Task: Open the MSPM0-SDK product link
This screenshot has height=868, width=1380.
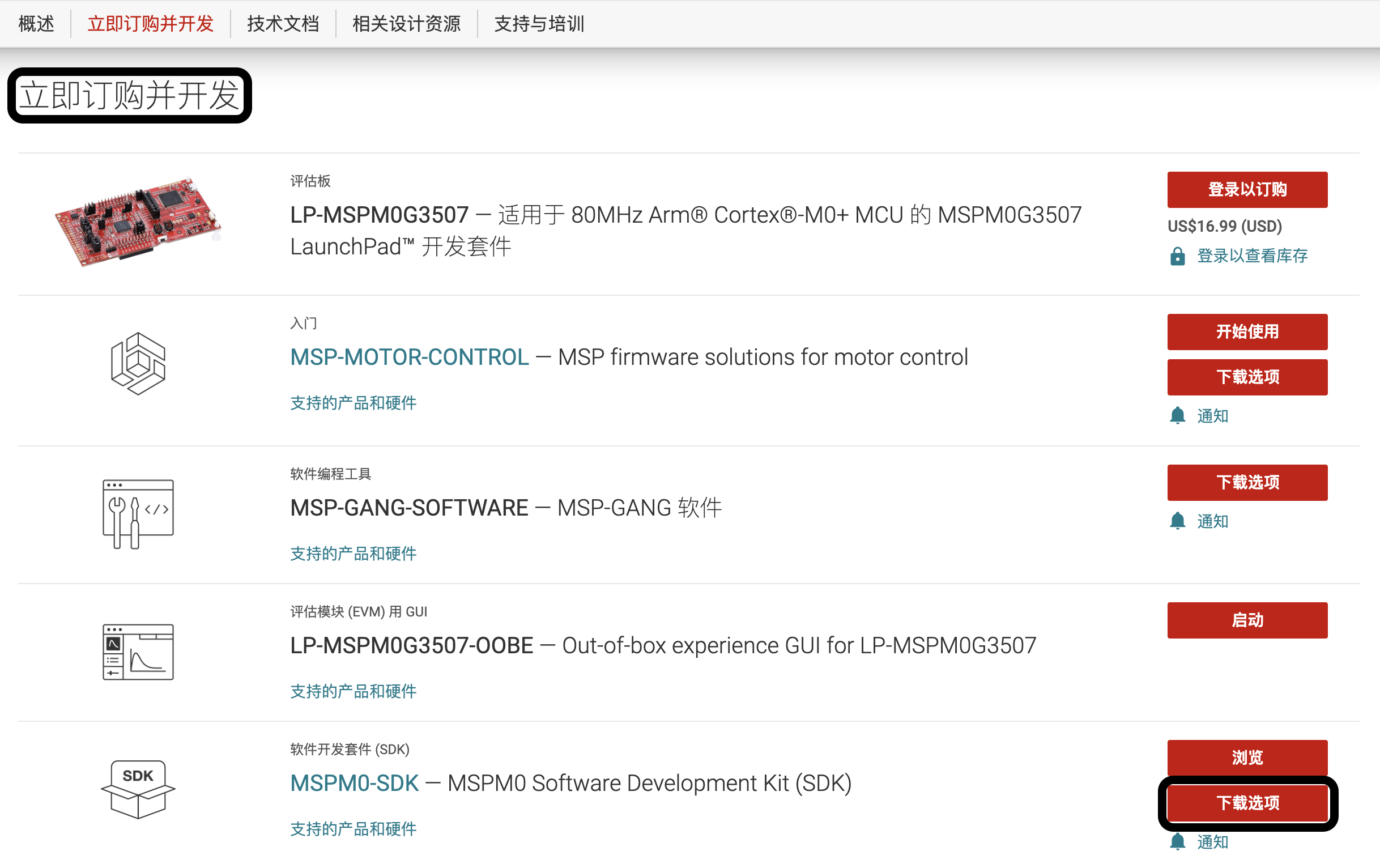Action: (x=355, y=783)
